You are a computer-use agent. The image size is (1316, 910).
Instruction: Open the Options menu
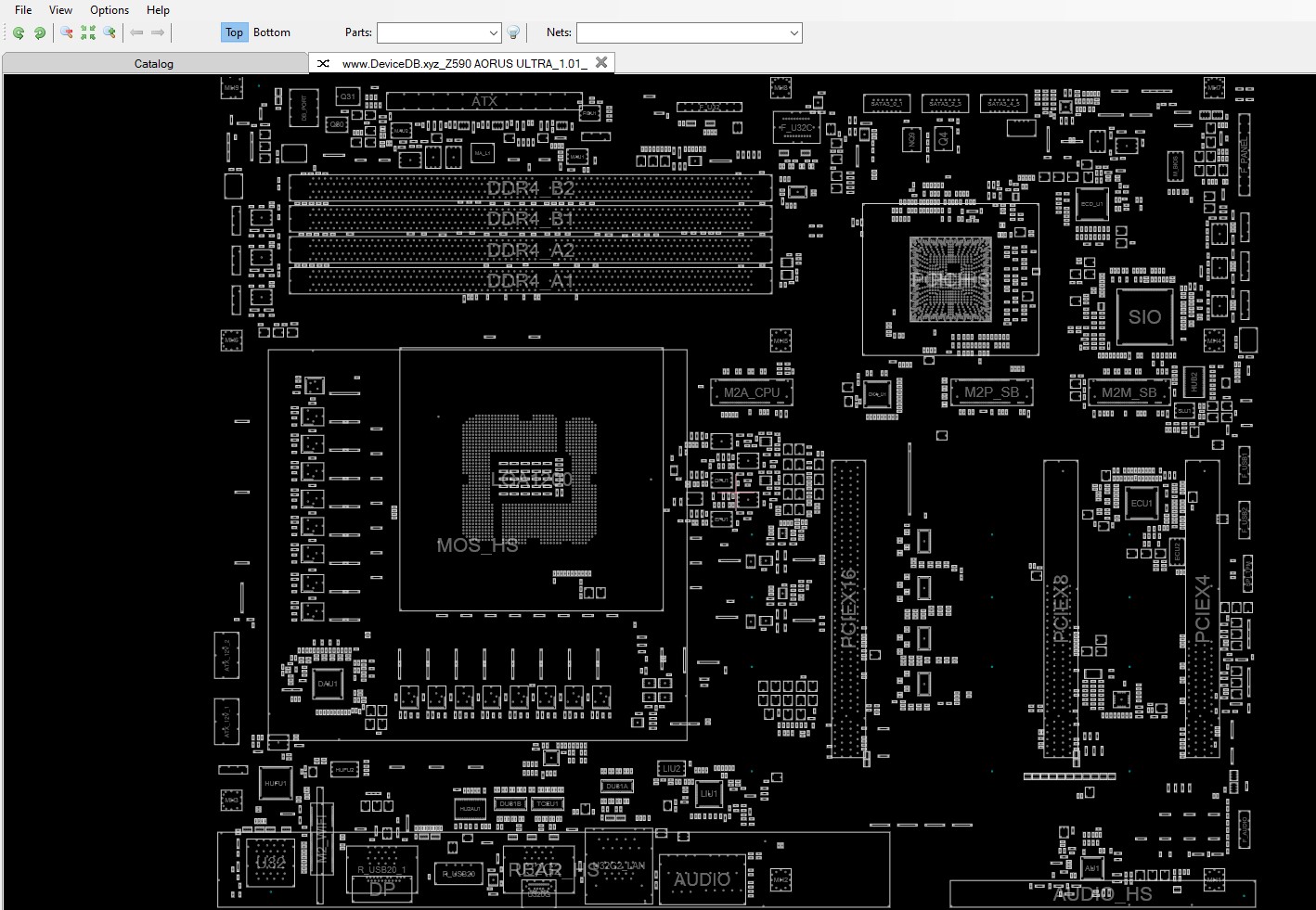[110, 10]
